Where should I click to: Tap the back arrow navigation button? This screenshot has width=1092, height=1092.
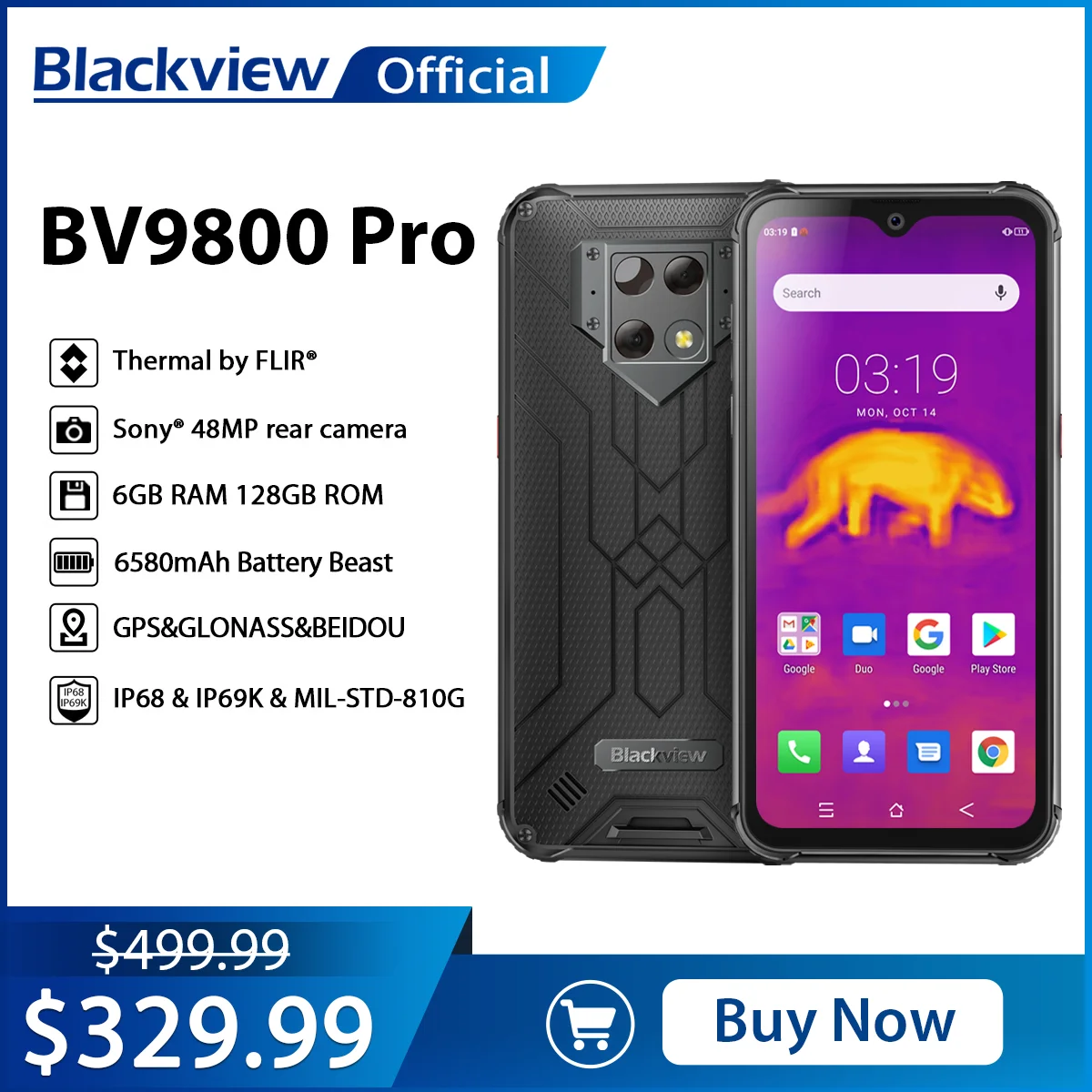tap(966, 810)
